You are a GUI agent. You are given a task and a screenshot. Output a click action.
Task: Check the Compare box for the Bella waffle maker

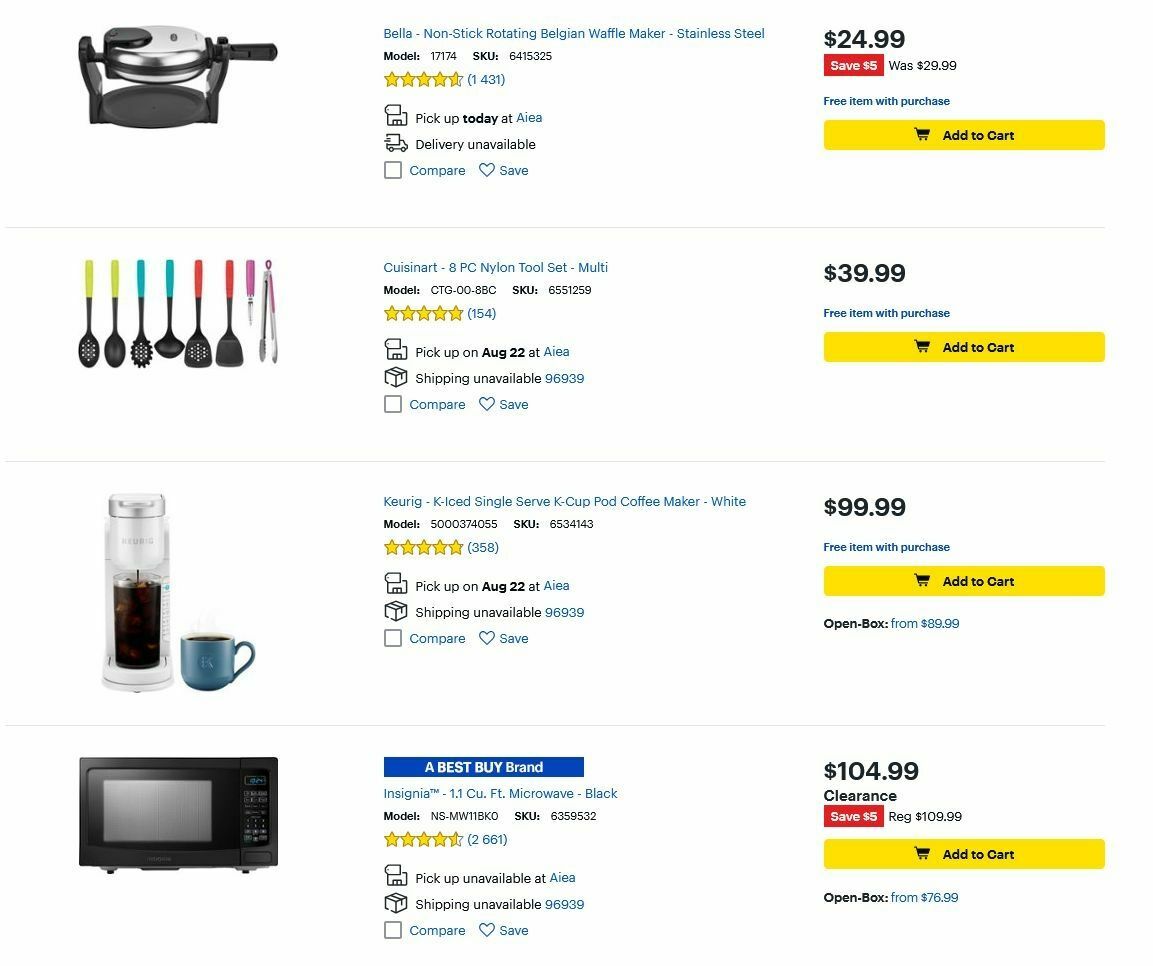393,170
